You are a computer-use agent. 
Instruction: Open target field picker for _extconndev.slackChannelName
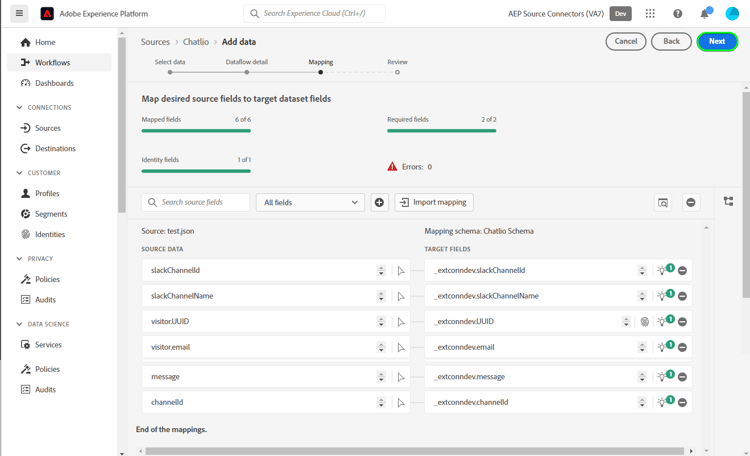tap(642, 296)
